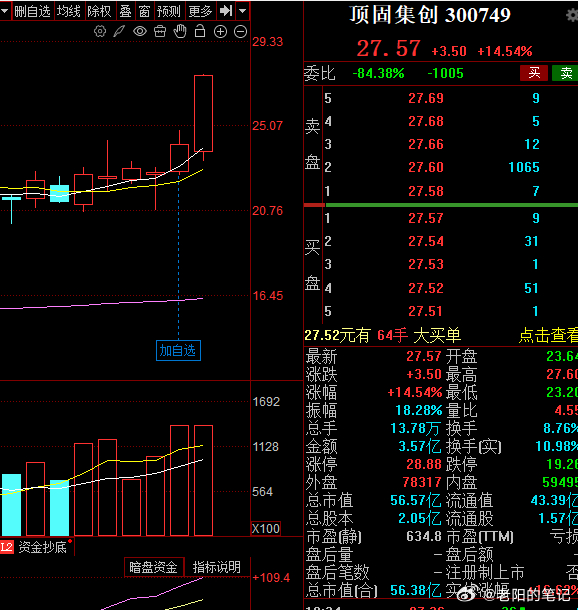
Task: Select buy level 3 price 27.53
Action: pos(426,264)
